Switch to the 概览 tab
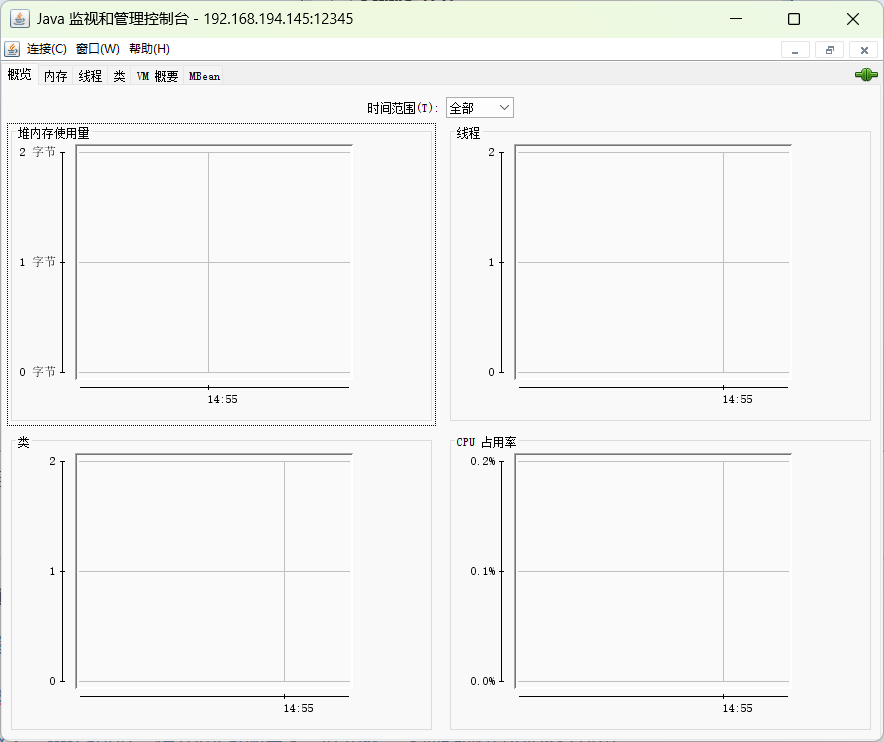This screenshot has width=884, height=742. 20,74
